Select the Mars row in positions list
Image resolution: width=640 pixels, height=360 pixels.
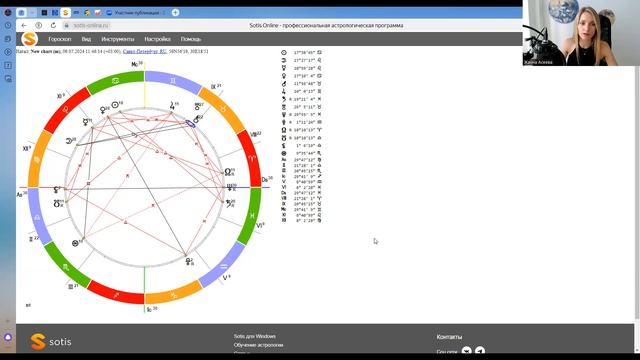302,84
